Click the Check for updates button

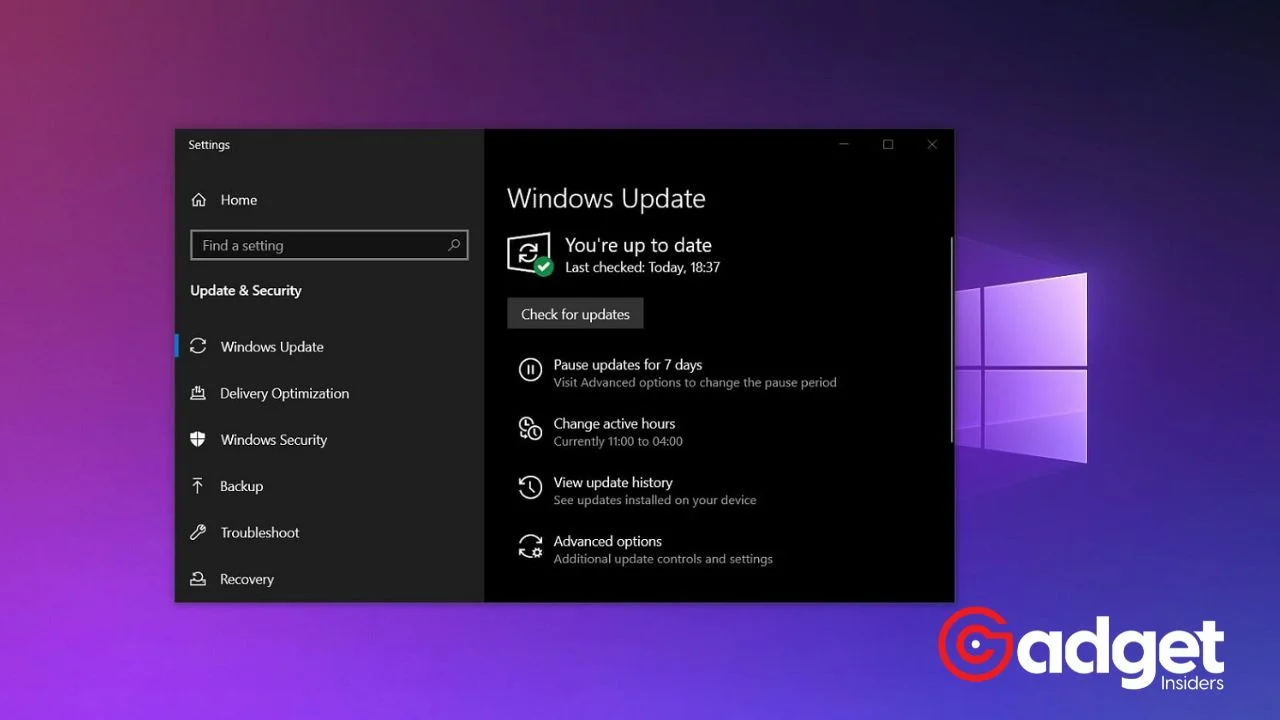575,314
